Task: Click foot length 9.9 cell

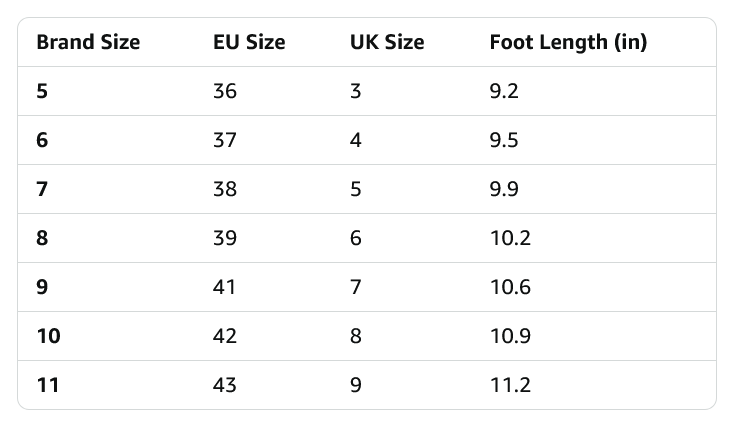Action: click(x=504, y=189)
